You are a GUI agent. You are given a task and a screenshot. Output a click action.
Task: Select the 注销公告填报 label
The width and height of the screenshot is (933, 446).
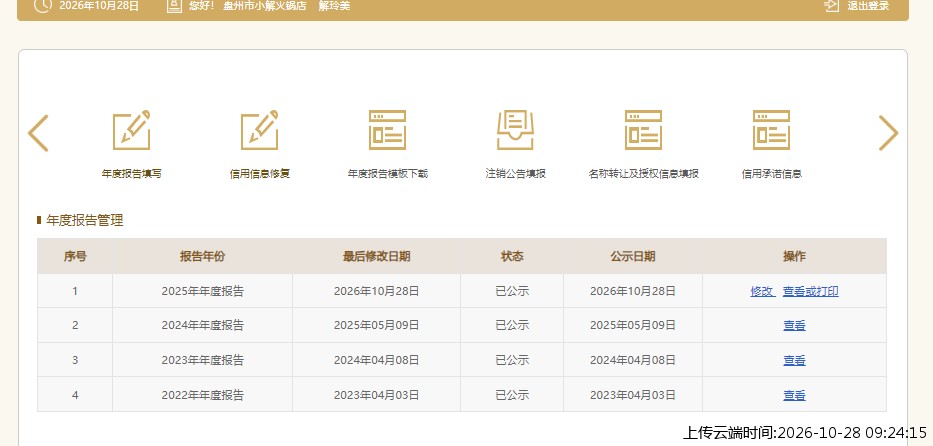tap(515, 174)
